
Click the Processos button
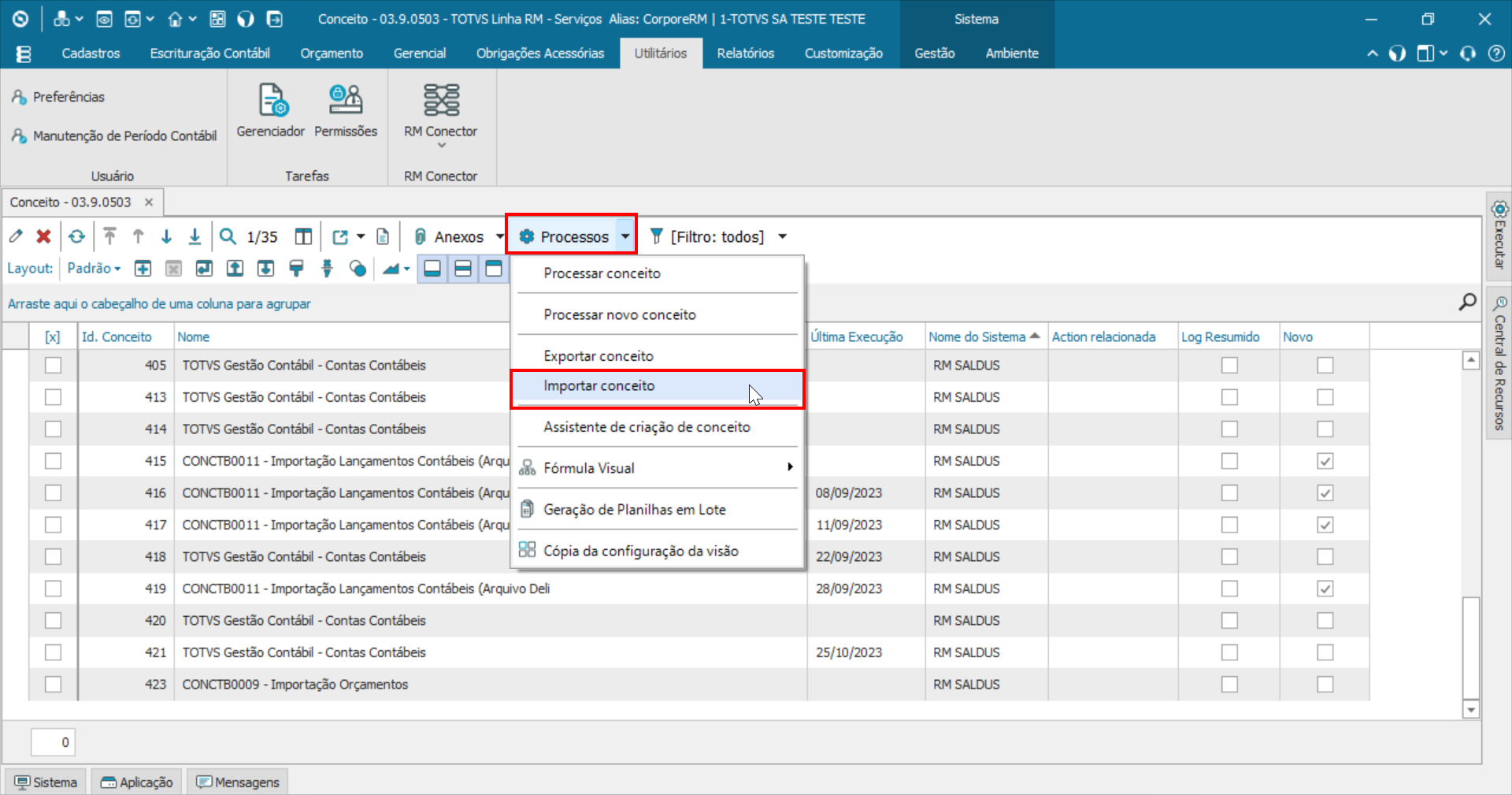[x=565, y=236]
